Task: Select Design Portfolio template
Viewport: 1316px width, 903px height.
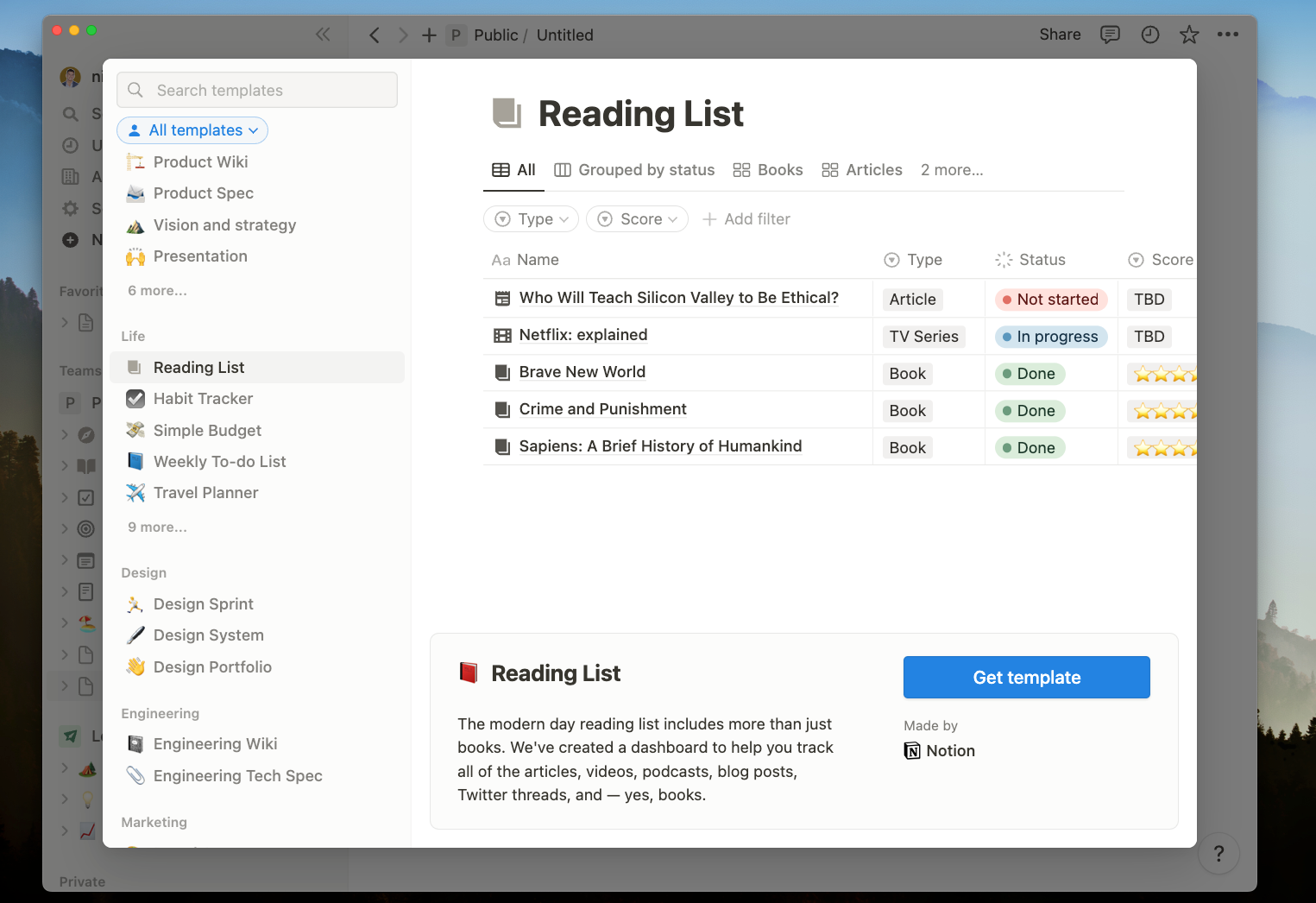Action: click(x=257, y=666)
